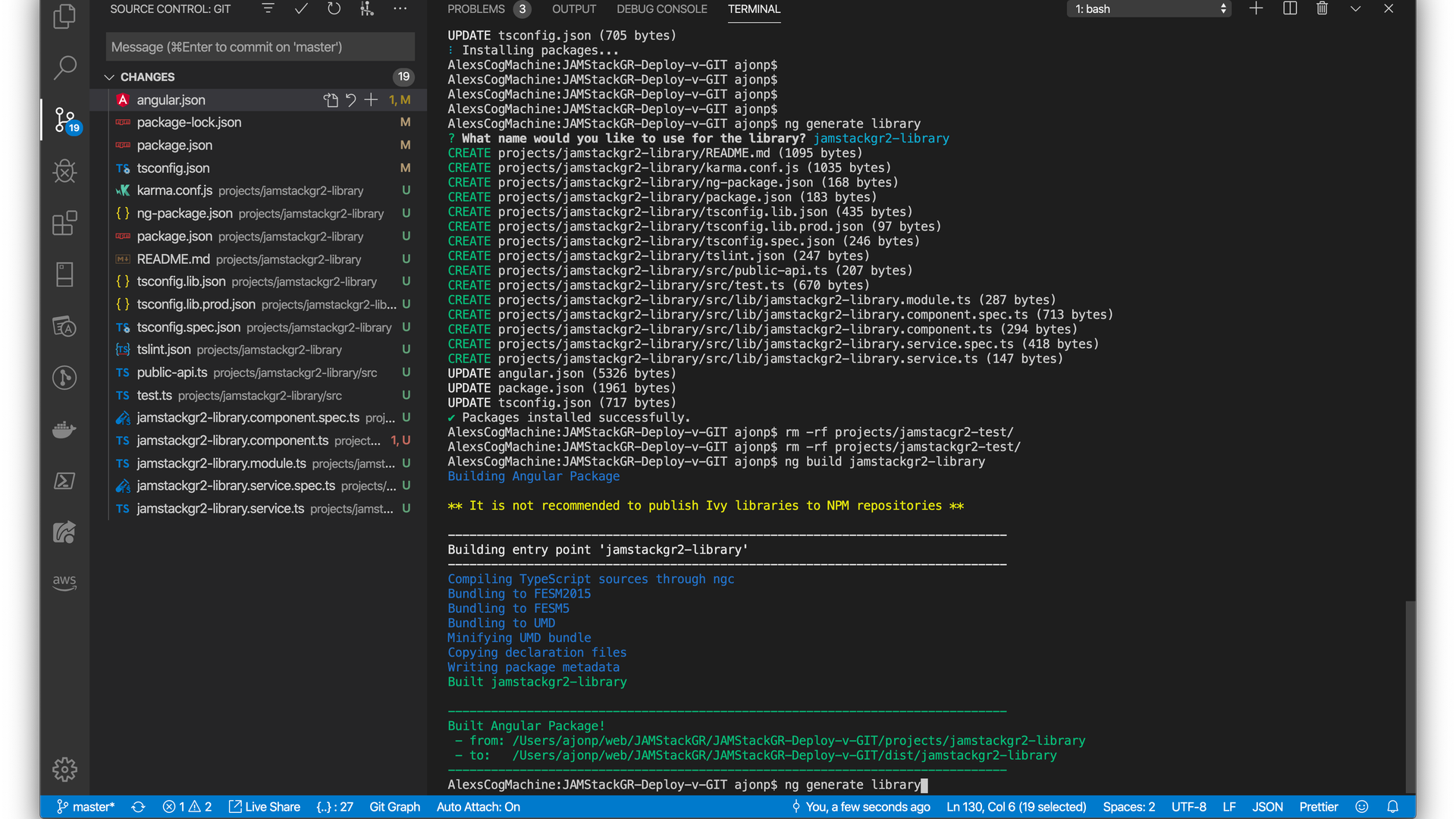Screen dimensions: 1456x819
Task: Open the AWS toolkit view
Action: click(64, 582)
